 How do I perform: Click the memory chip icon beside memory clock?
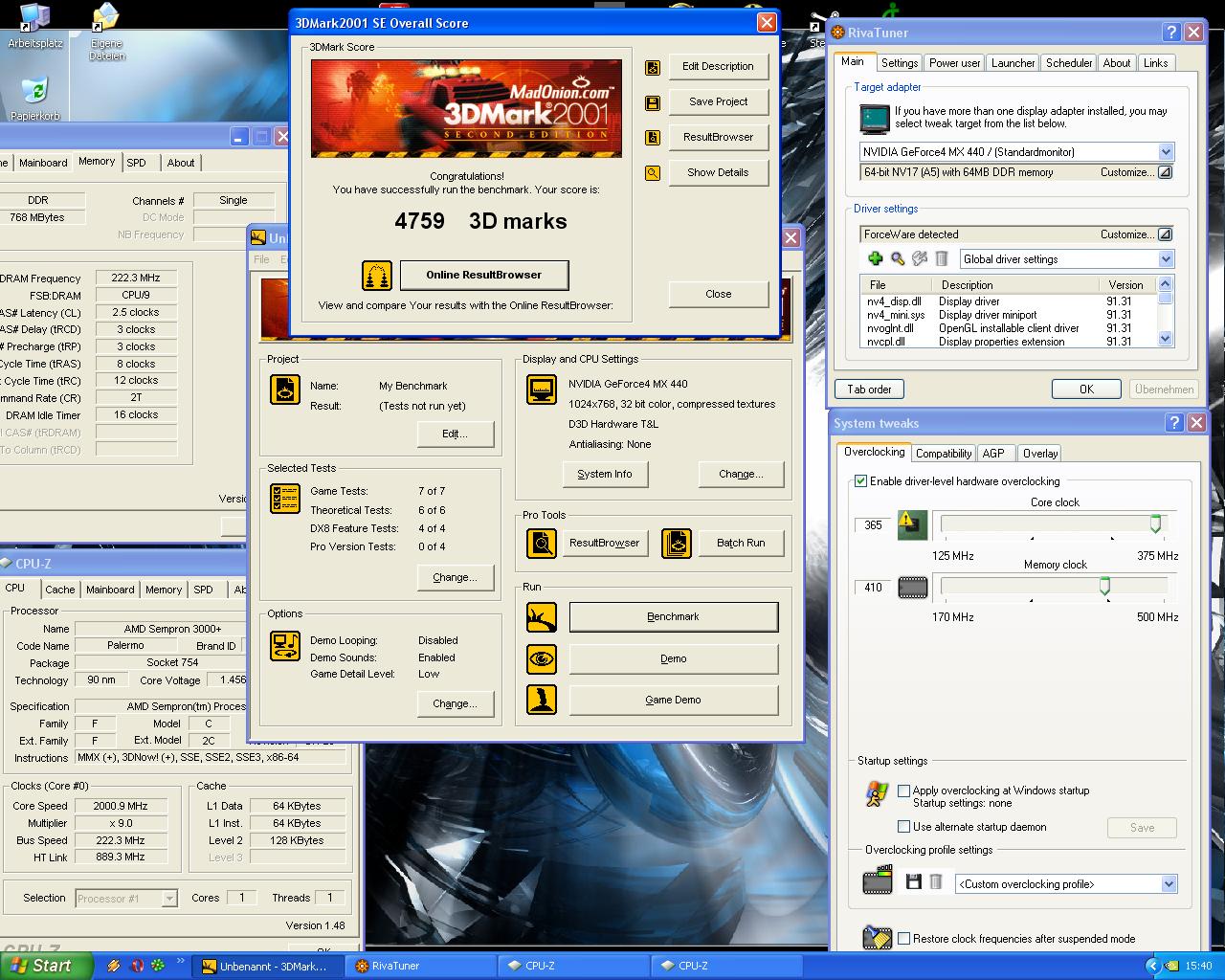tap(912, 587)
